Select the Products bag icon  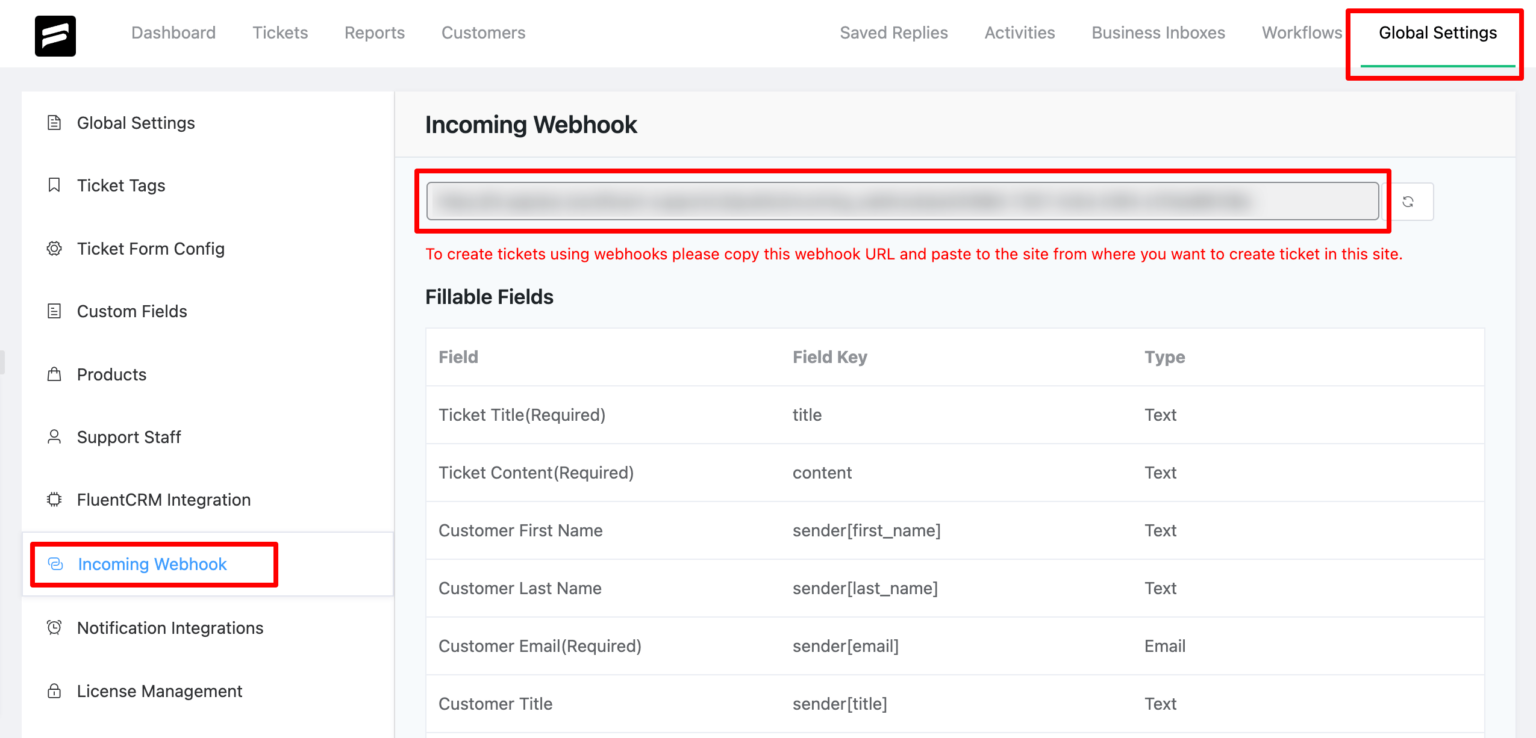coord(54,374)
